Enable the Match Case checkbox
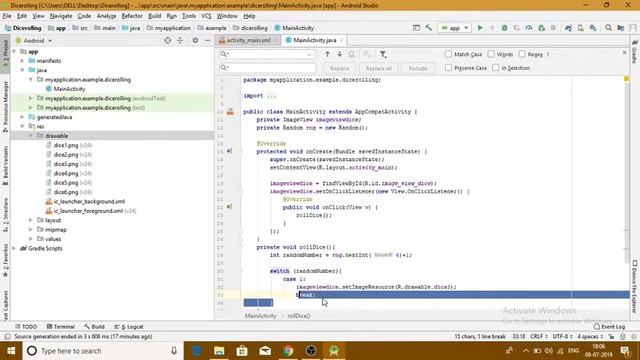The image size is (640, 360). (x=448, y=54)
